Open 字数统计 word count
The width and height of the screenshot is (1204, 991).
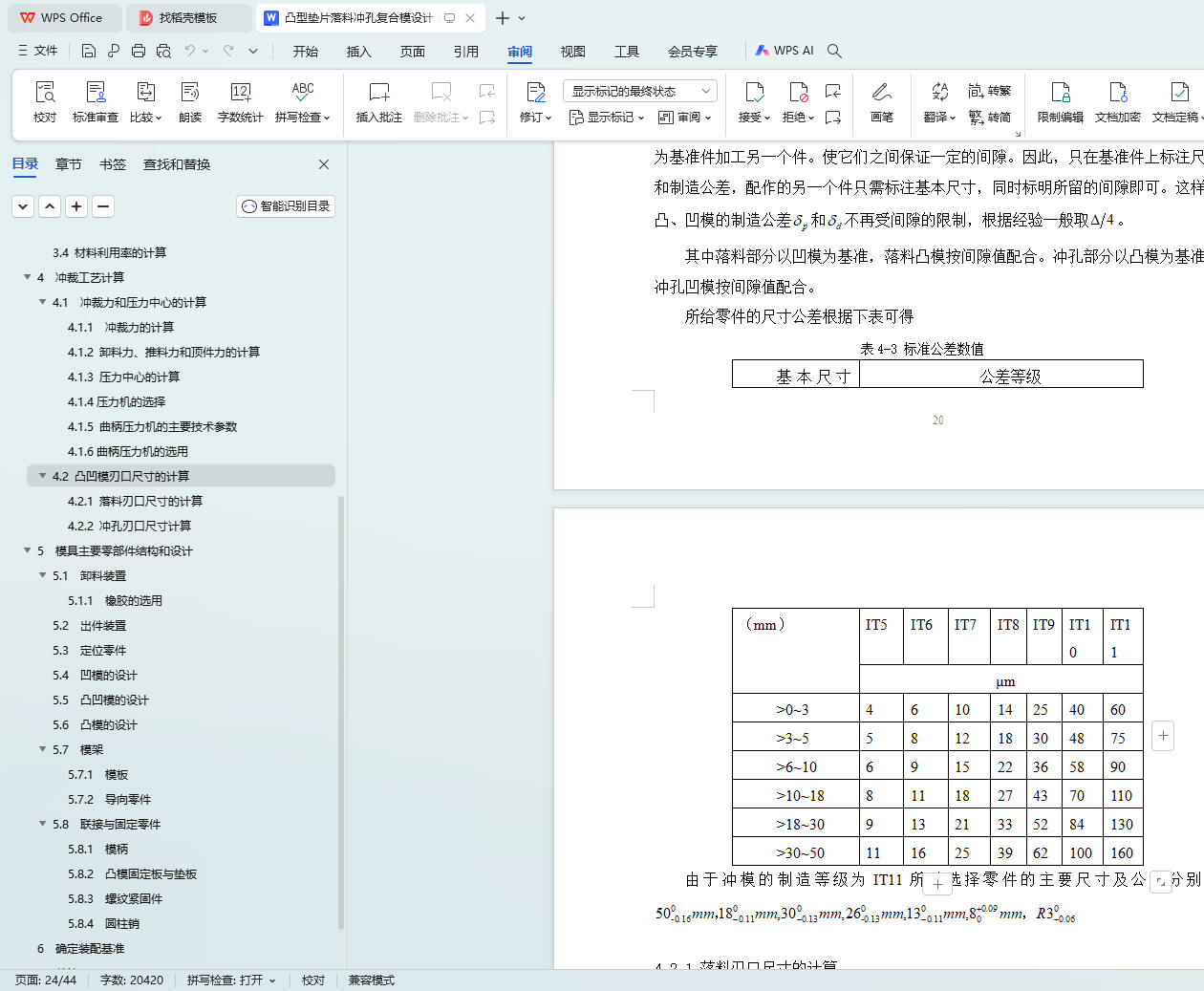241,102
